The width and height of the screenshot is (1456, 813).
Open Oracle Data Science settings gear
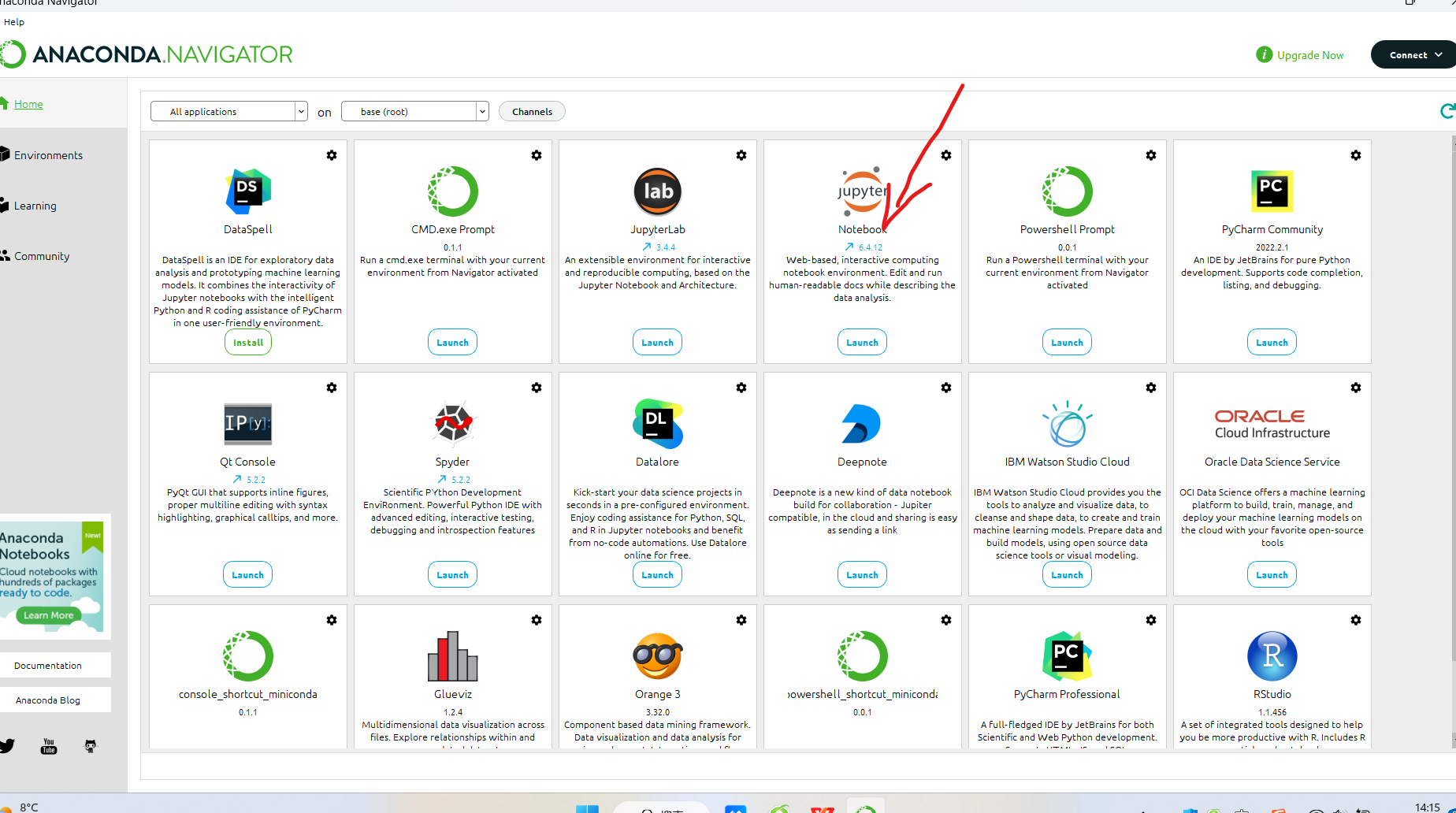pos(1356,388)
